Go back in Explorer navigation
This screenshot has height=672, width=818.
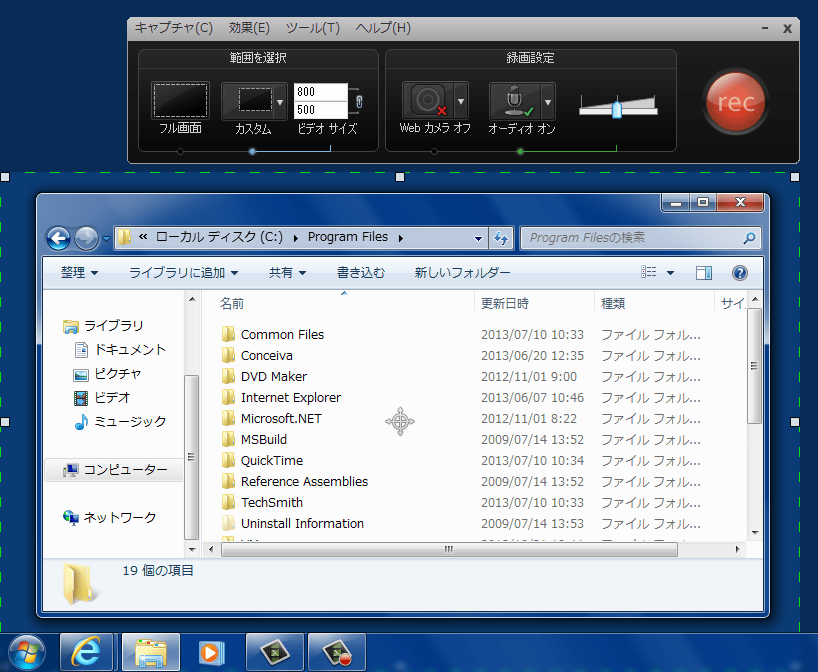[58, 238]
